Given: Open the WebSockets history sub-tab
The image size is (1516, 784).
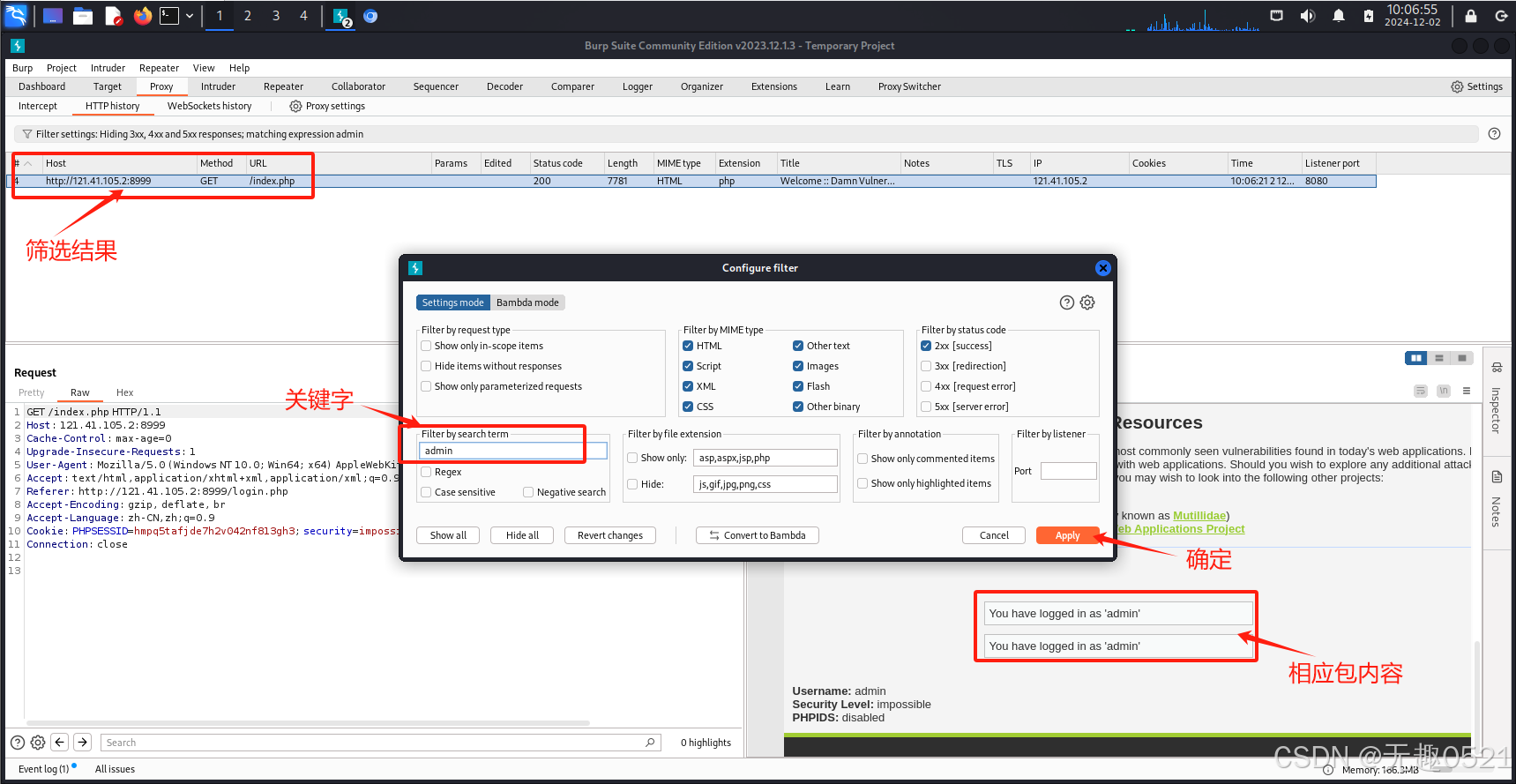Looking at the screenshot, I should (x=209, y=106).
